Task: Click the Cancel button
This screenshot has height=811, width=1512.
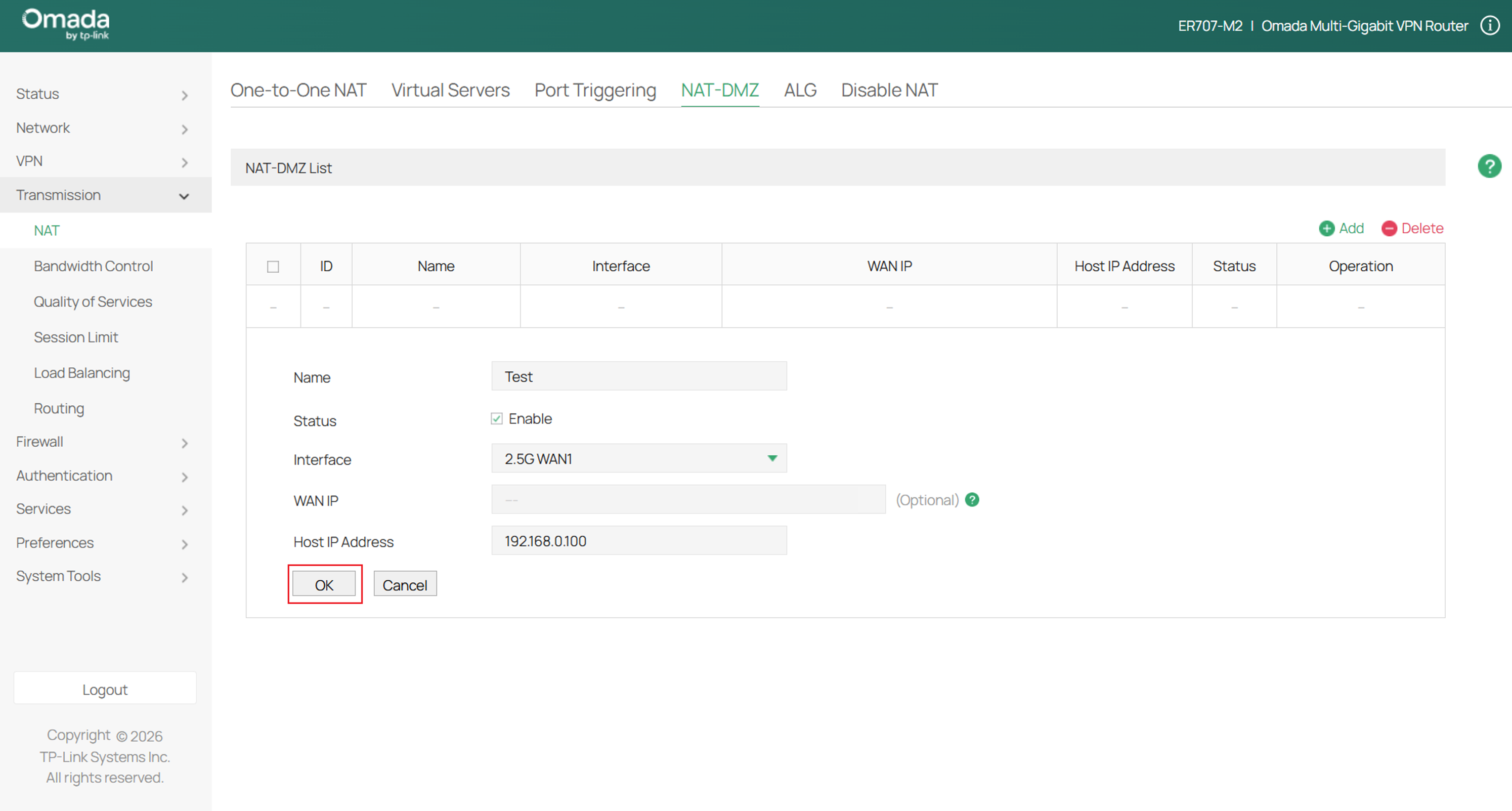Action: [x=405, y=584]
